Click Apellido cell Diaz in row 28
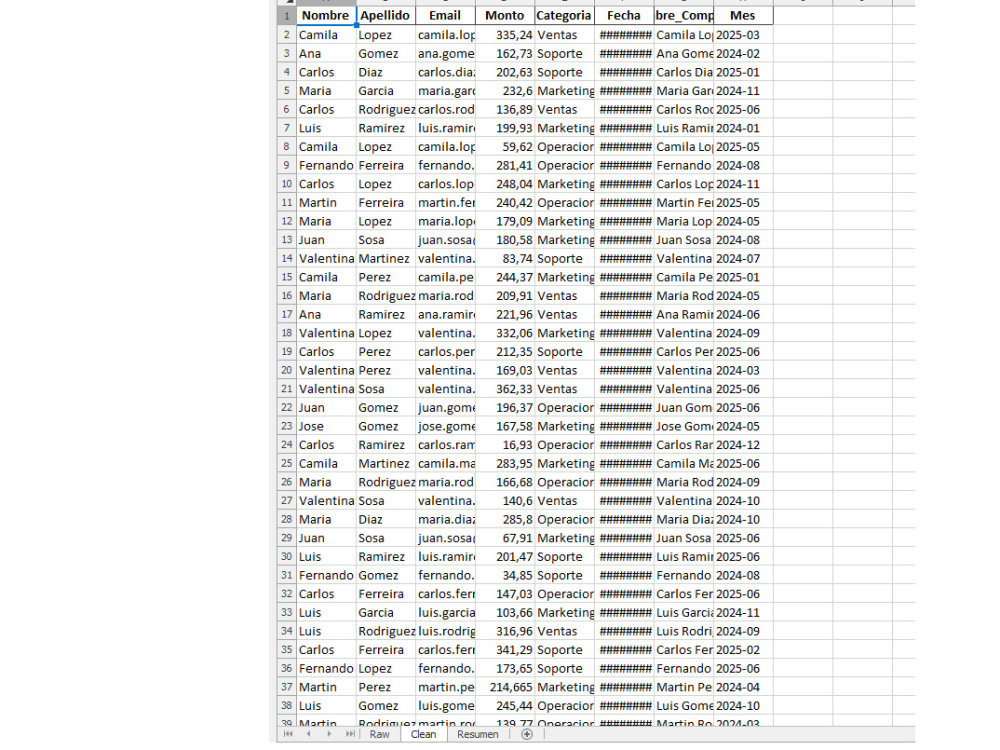The width and height of the screenshot is (1000, 750). click(x=385, y=519)
